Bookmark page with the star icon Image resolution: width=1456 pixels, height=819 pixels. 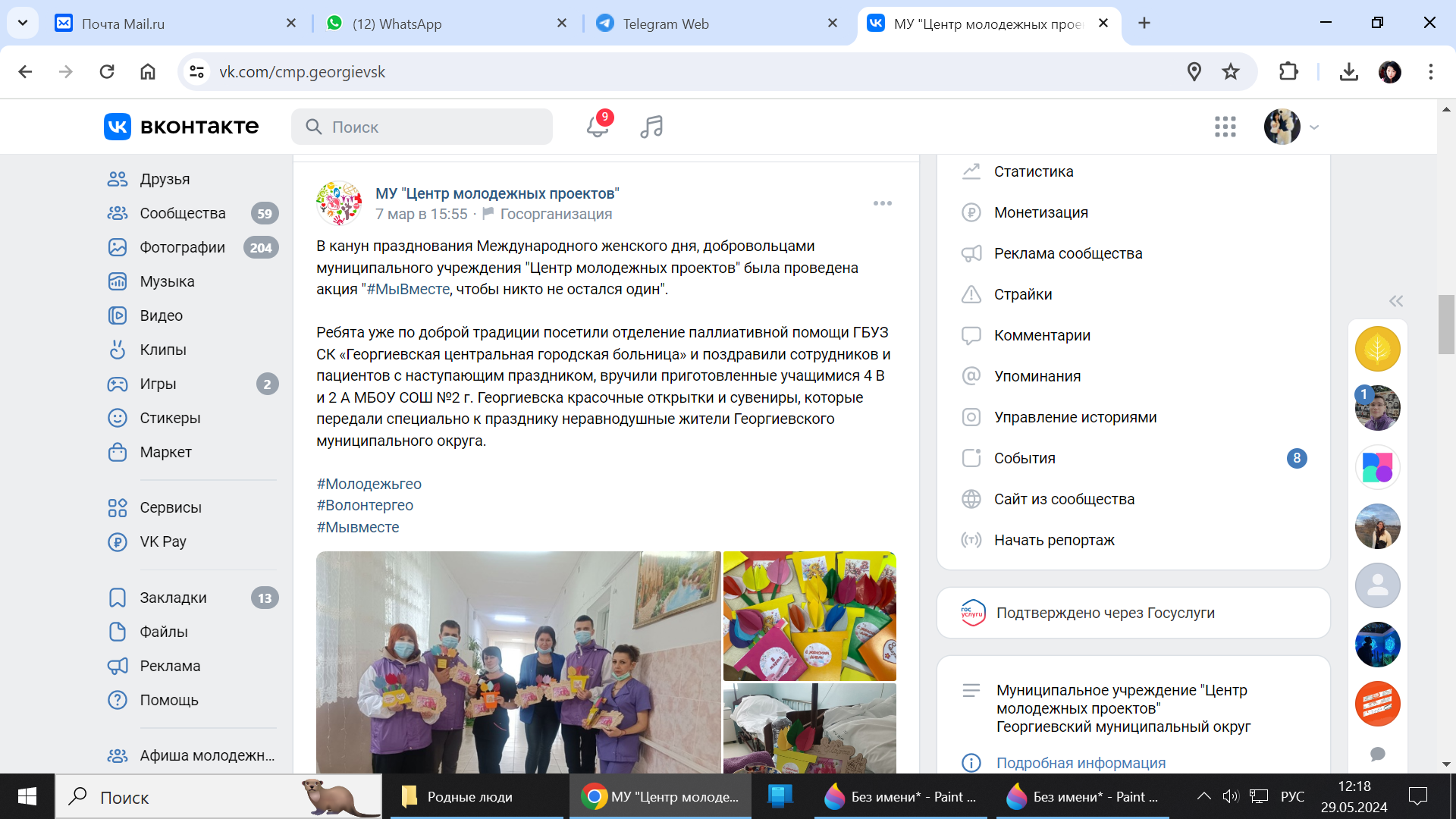tap(1231, 72)
